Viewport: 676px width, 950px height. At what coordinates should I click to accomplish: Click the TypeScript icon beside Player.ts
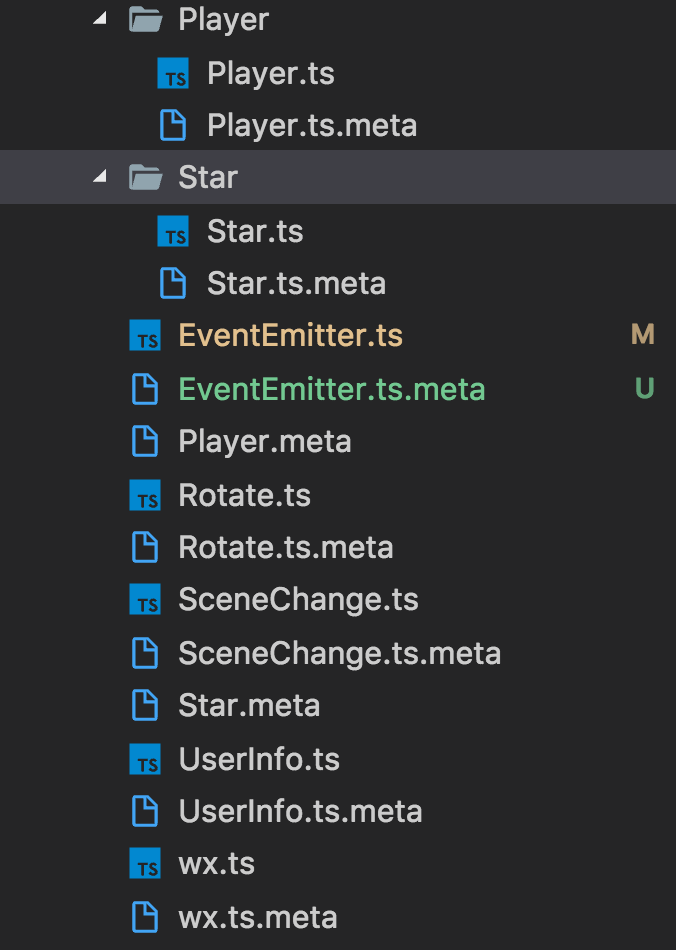tap(174, 74)
